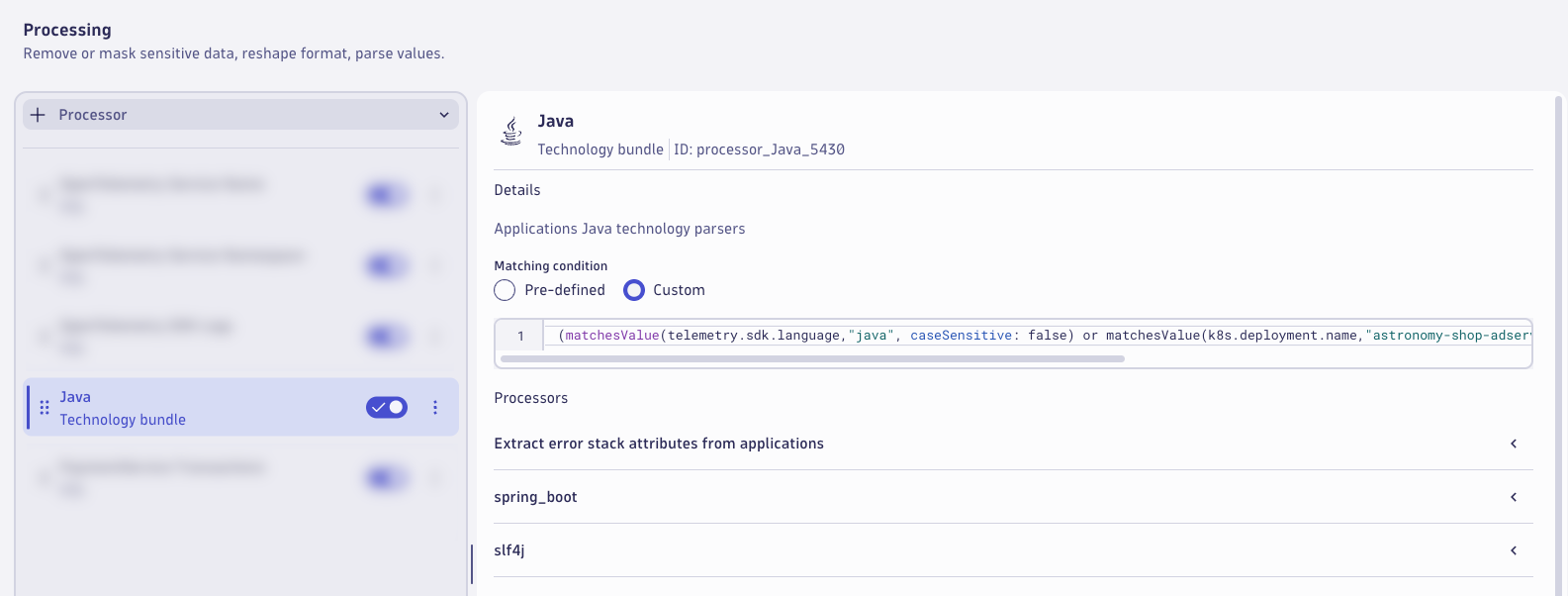This screenshot has height=596, width=1568.
Task: Click the ID: processor_Java_5430 text
Action: coord(760,149)
